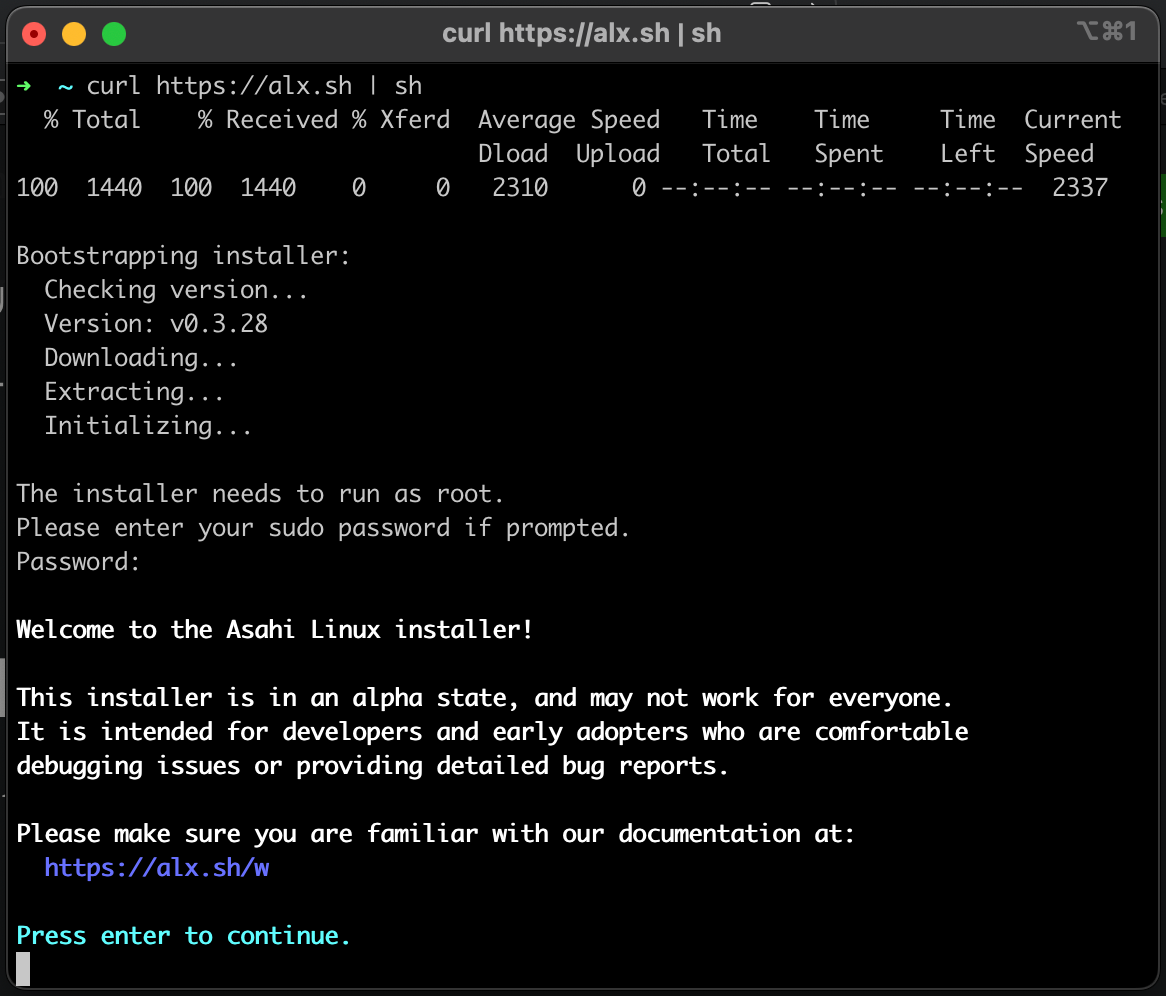Click the green fullscreen window button
Screen dimensions: 1166x996
114,34
